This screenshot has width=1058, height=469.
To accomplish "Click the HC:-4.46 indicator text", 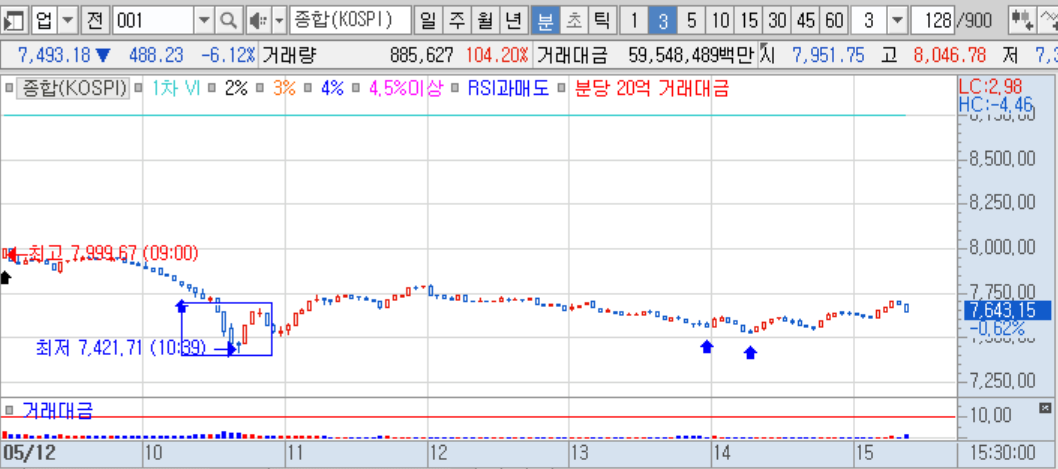I will [x=995, y=103].
